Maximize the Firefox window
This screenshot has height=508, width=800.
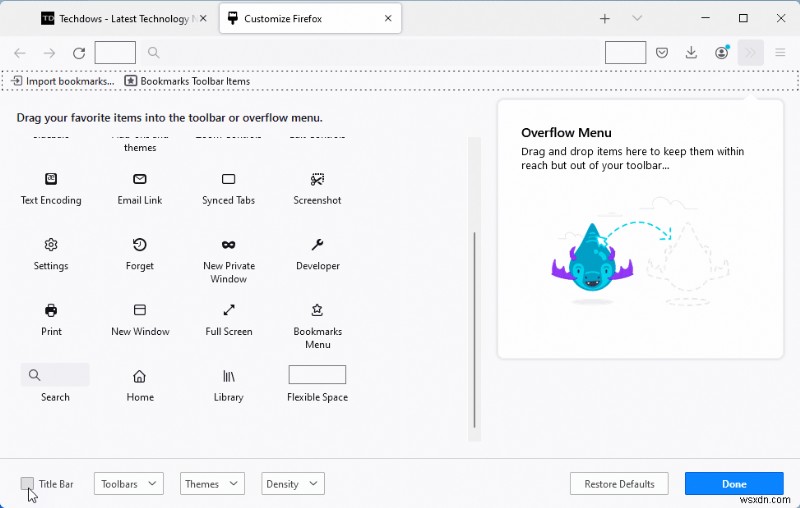pyautogui.click(x=743, y=18)
